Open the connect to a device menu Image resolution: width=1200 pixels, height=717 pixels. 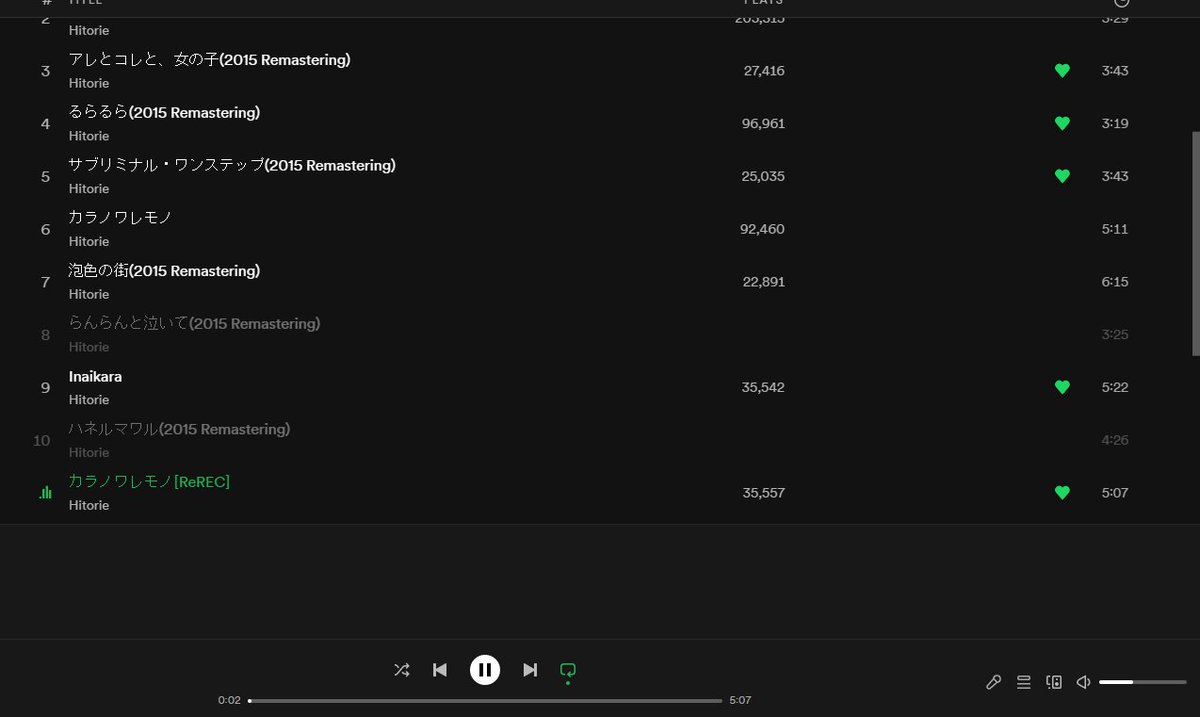coord(1053,682)
